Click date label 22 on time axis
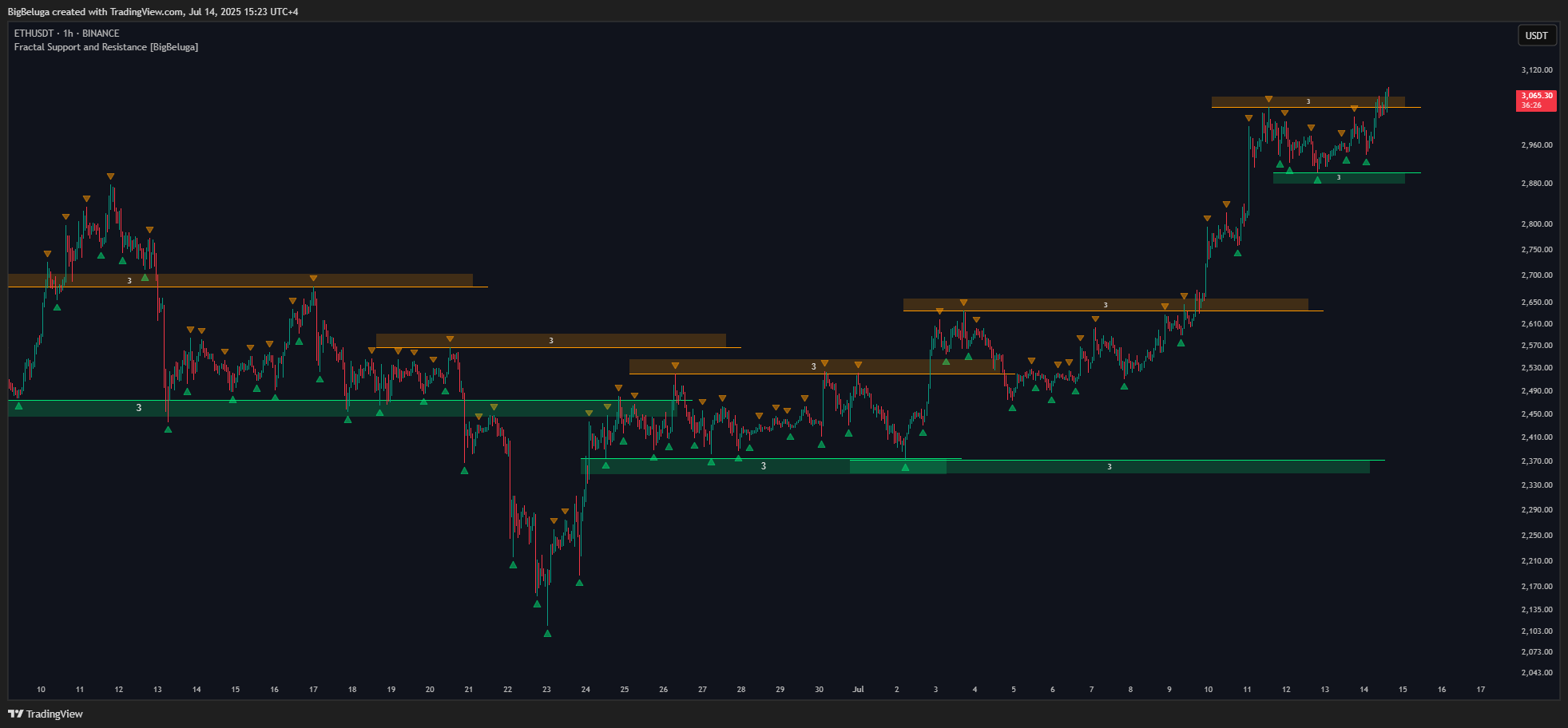The width and height of the screenshot is (1568, 728). (508, 690)
